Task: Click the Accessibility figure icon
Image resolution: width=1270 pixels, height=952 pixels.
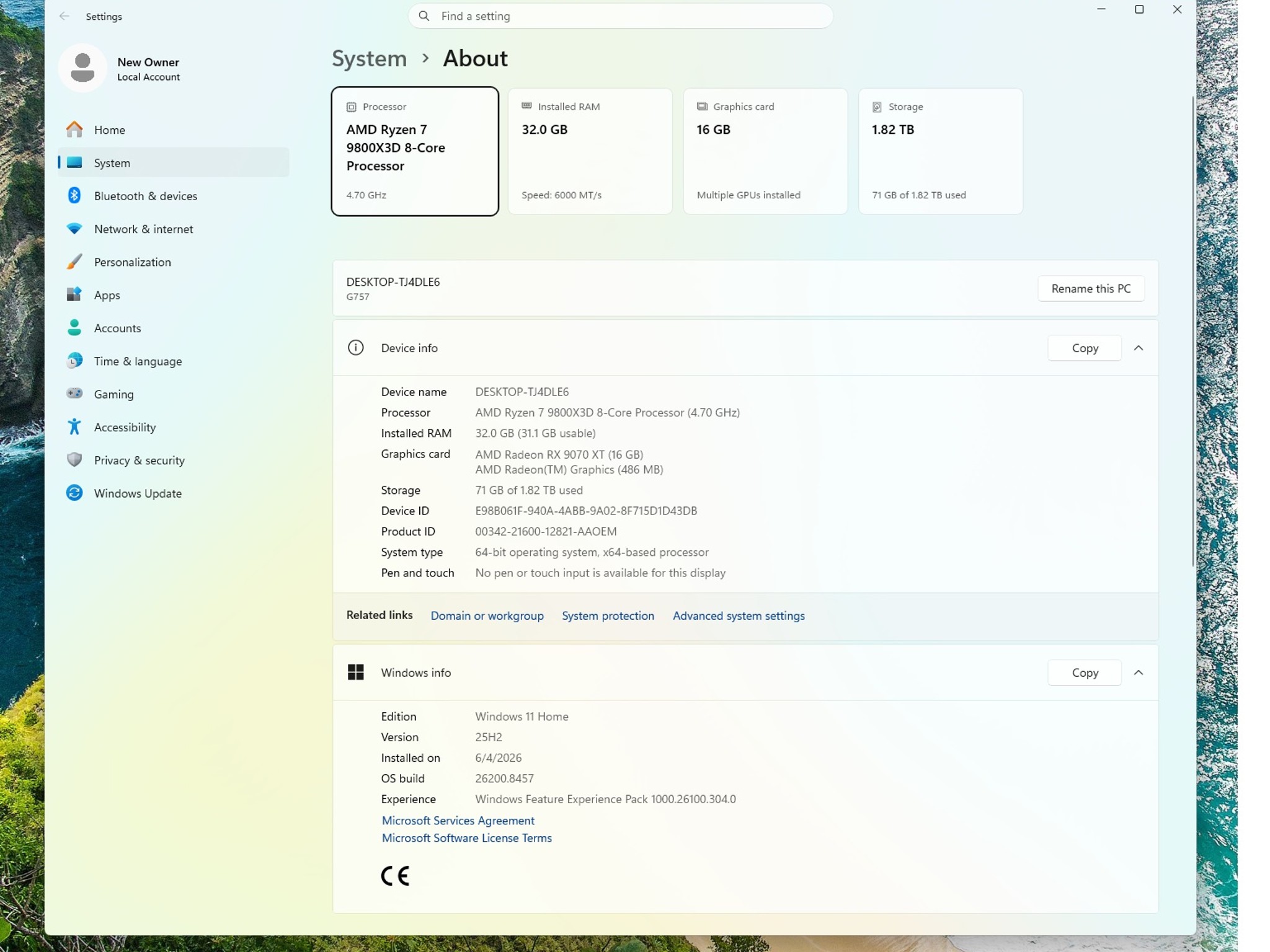Action: [x=74, y=426]
